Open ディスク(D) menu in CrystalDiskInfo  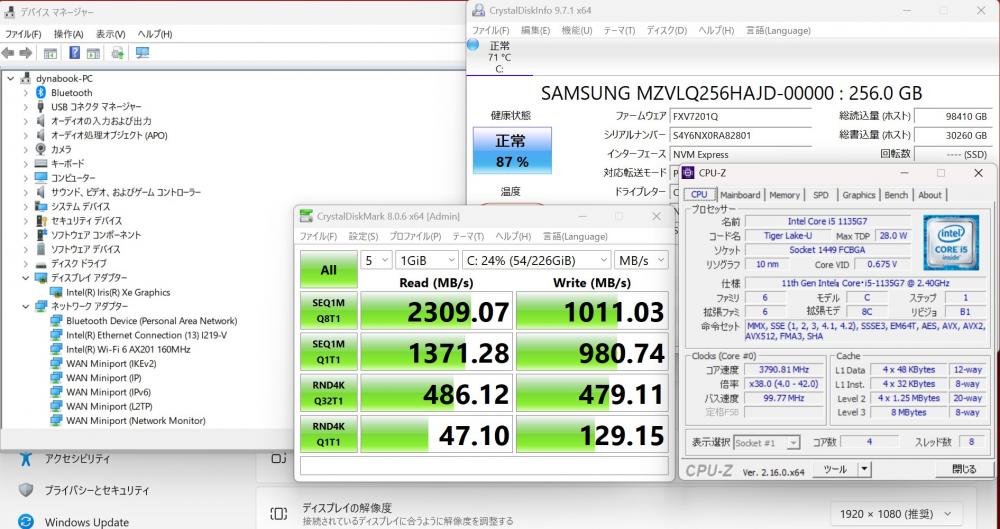666,31
